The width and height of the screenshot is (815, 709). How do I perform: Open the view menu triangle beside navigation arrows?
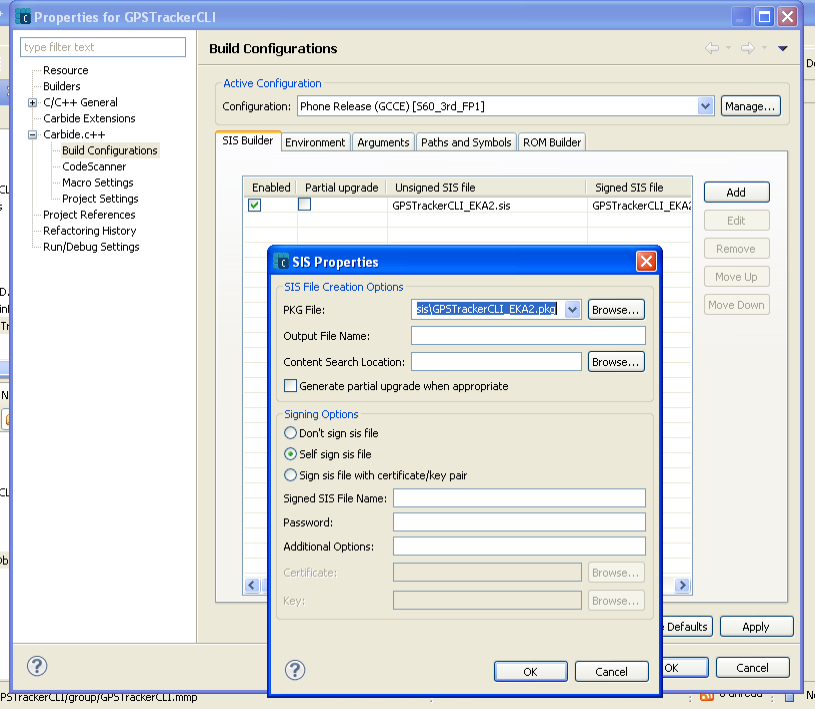(783, 48)
